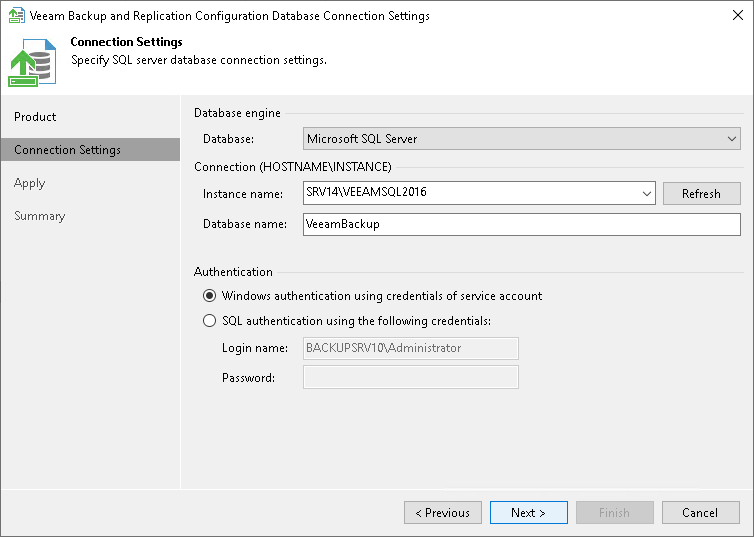This screenshot has height=537, width=754.
Task: Click the disabled Finish button
Action: [x=615, y=512]
